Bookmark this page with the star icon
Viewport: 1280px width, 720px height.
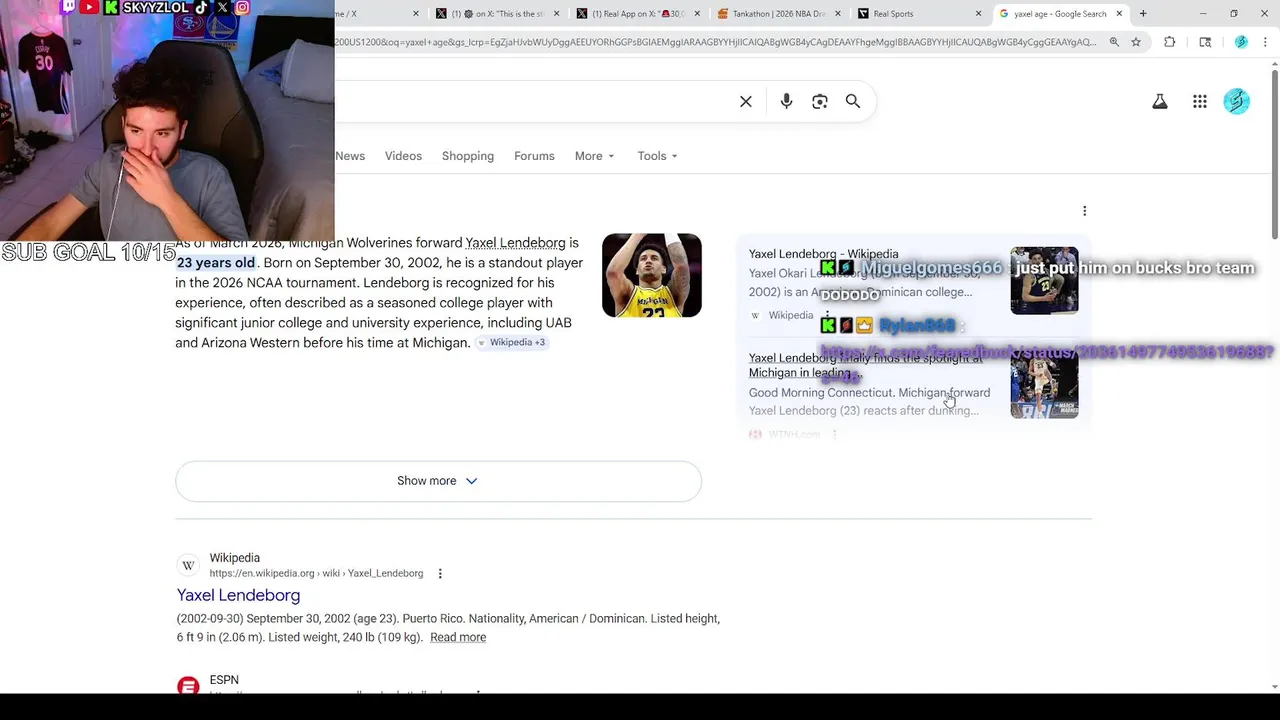[x=1136, y=42]
